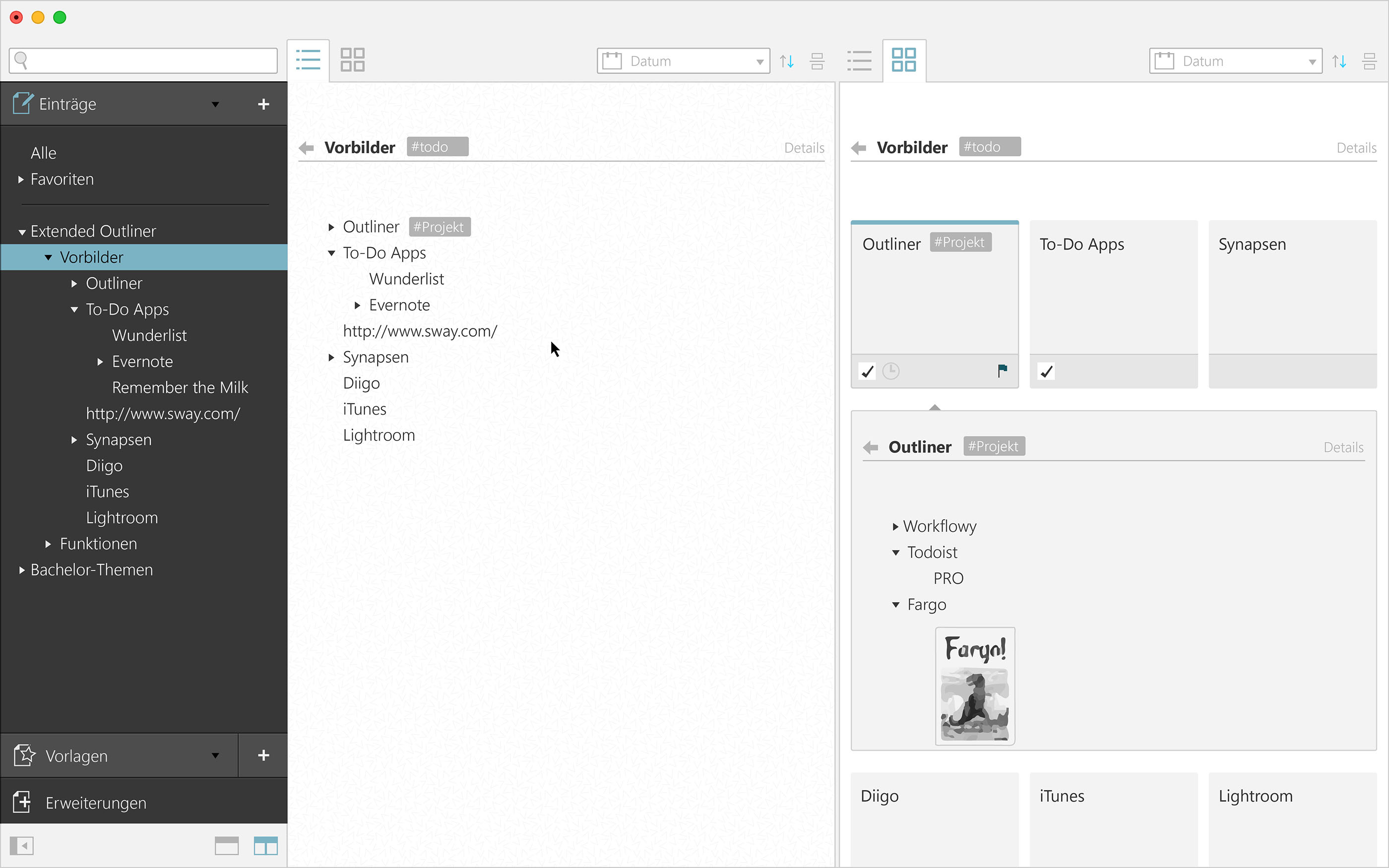Collapse Todoist in Outliner panel
The width and height of the screenshot is (1389, 868).
point(896,553)
